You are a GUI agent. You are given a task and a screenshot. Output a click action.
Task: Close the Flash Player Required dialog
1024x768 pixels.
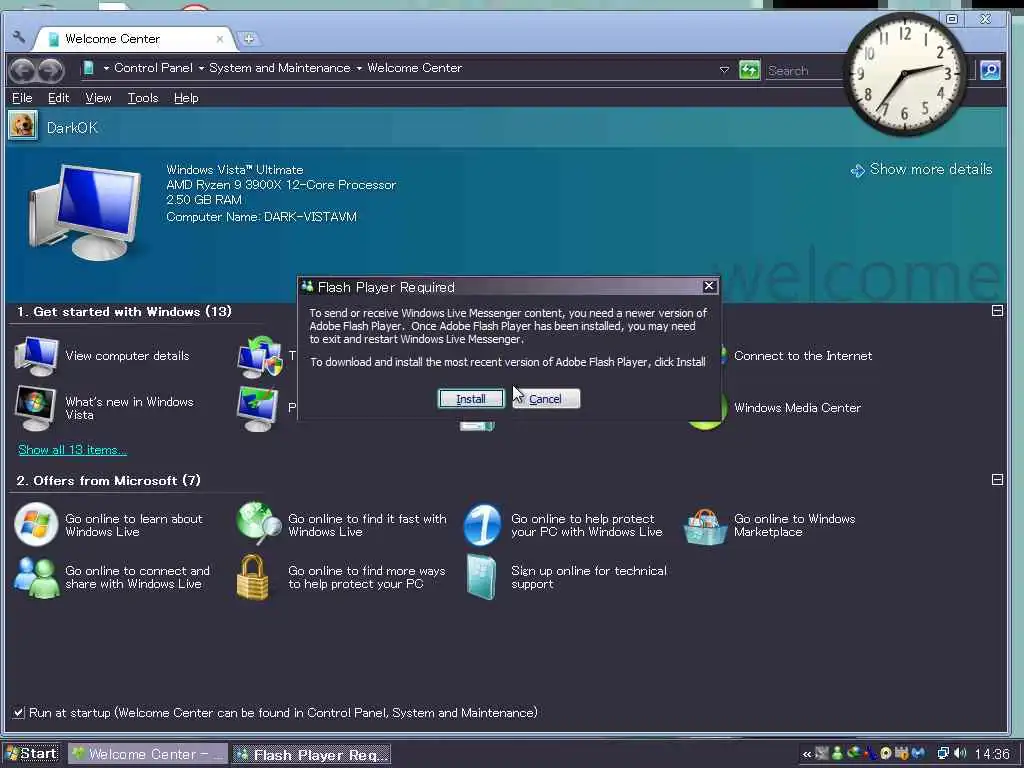click(x=709, y=286)
